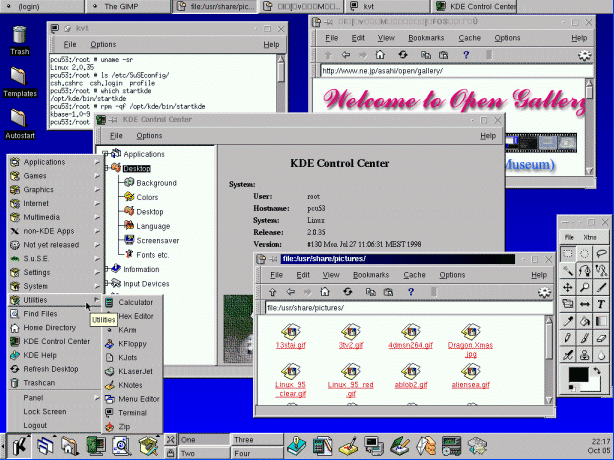
Task: Select the Move tool in GIMP toolbox
Action: pos(568,287)
